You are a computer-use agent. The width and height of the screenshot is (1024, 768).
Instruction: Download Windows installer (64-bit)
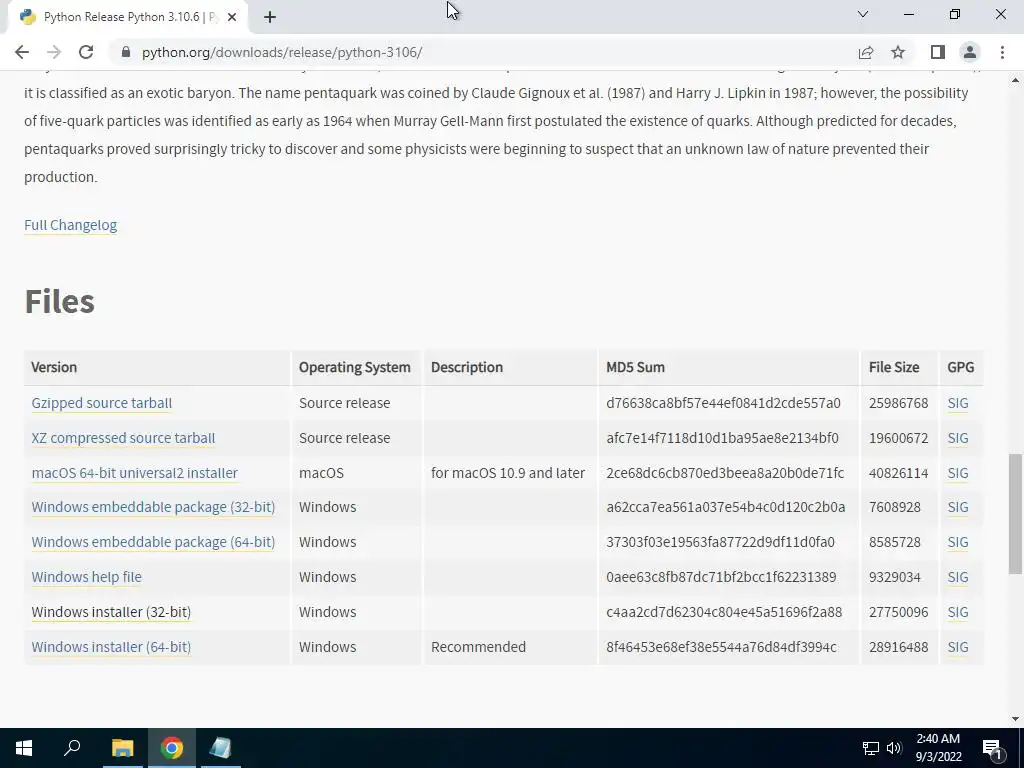(x=111, y=647)
